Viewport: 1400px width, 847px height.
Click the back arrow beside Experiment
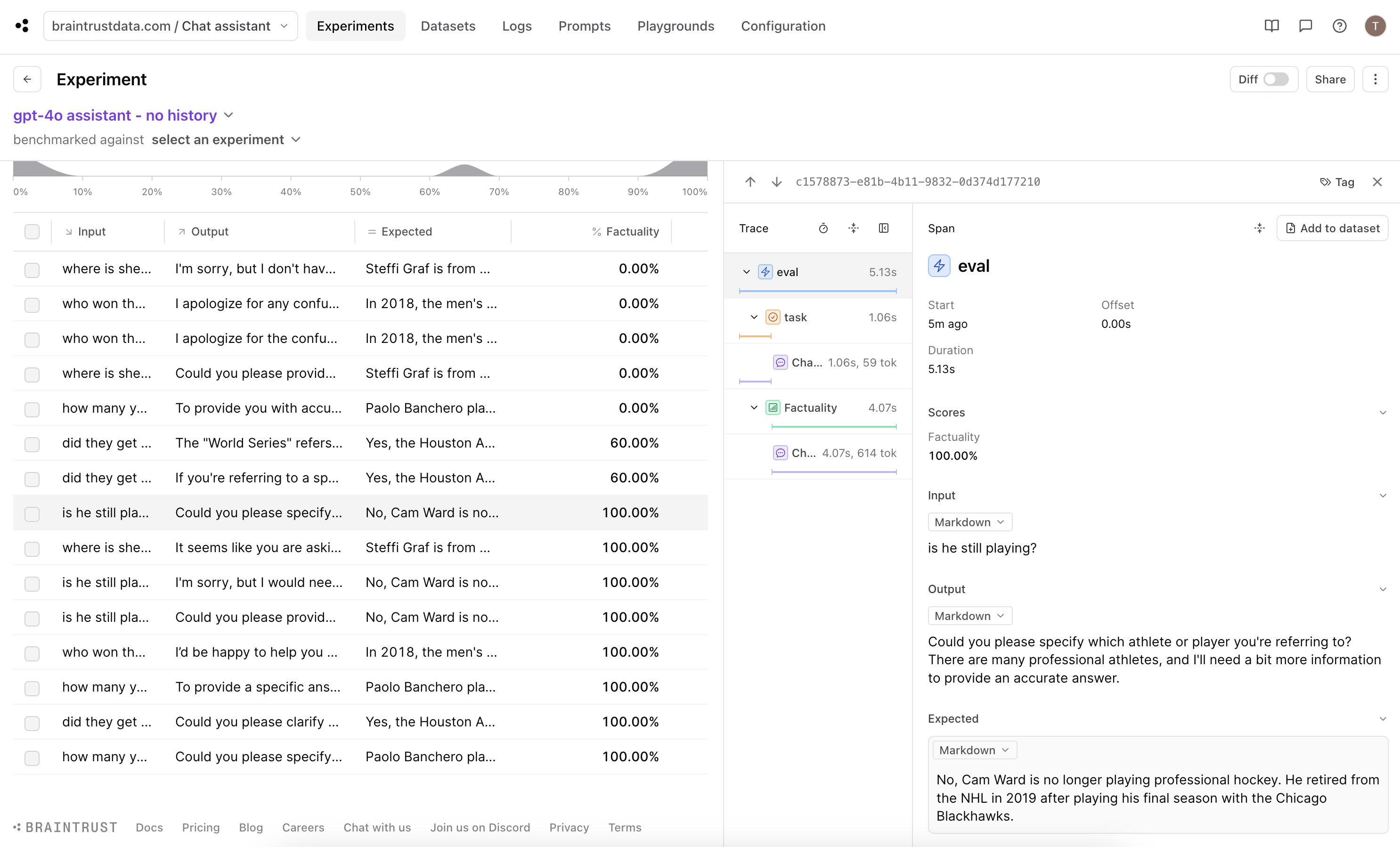click(x=27, y=80)
